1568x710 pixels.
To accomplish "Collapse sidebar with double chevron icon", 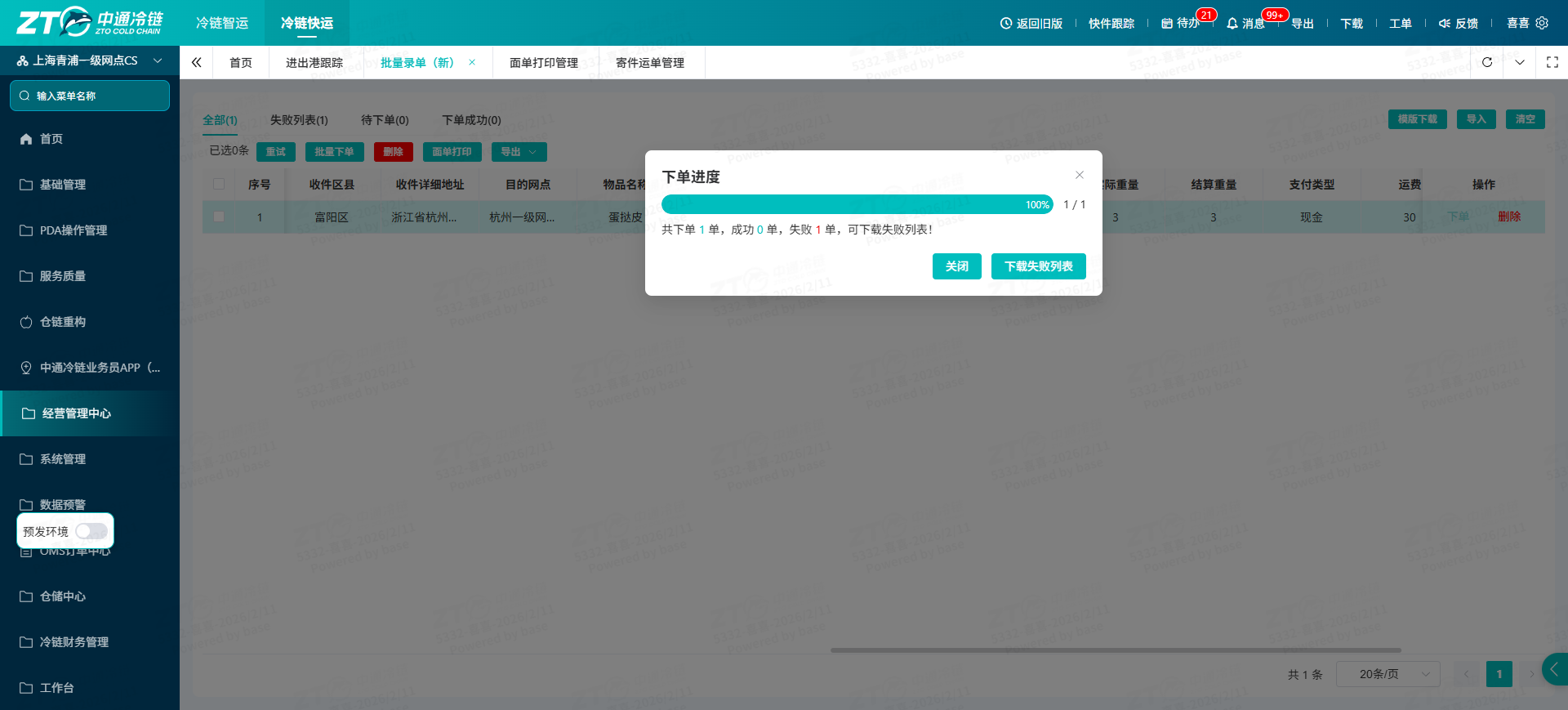I will pyautogui.click(x=196, y=62).
